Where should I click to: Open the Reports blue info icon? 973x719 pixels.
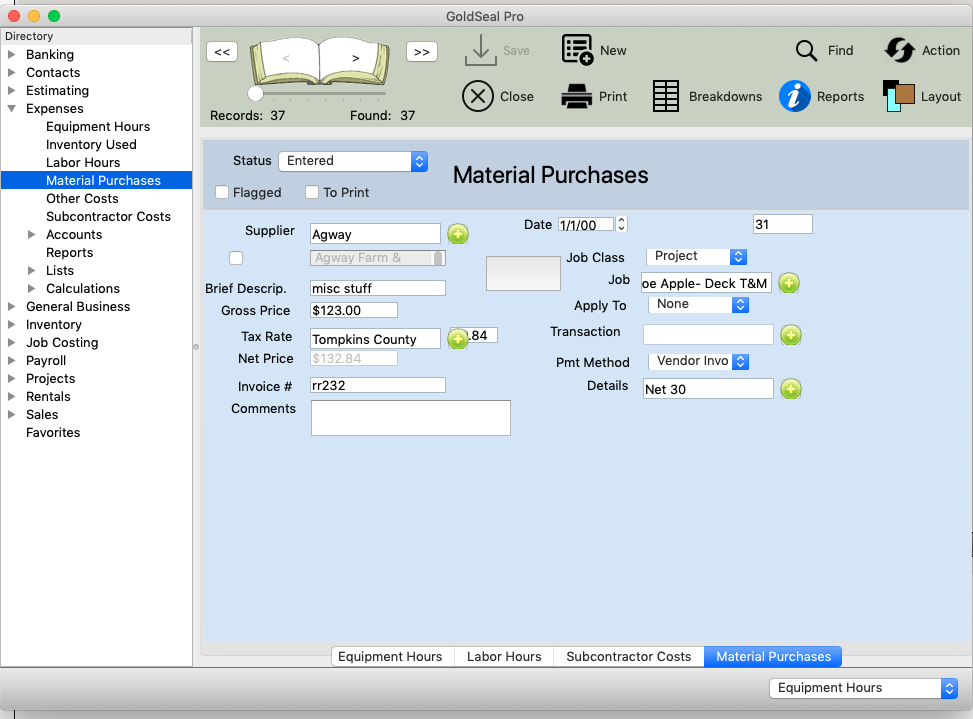[x=795, y=96]
